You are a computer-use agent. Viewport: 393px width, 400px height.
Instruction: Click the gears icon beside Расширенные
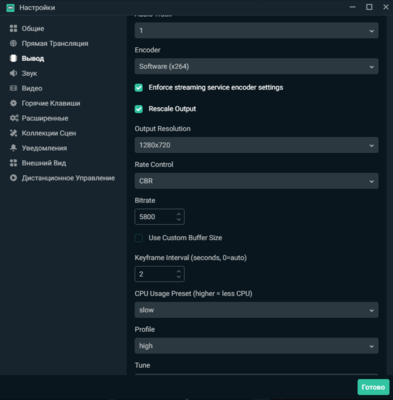click(14, 118)
